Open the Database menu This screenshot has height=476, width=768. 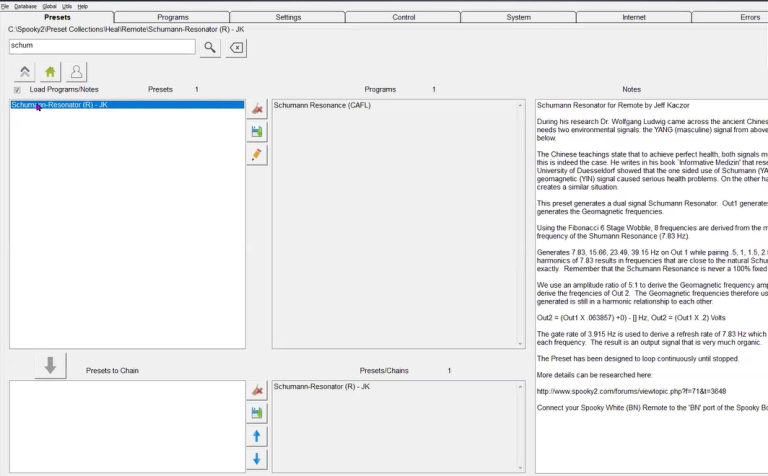tap(25, 6)
